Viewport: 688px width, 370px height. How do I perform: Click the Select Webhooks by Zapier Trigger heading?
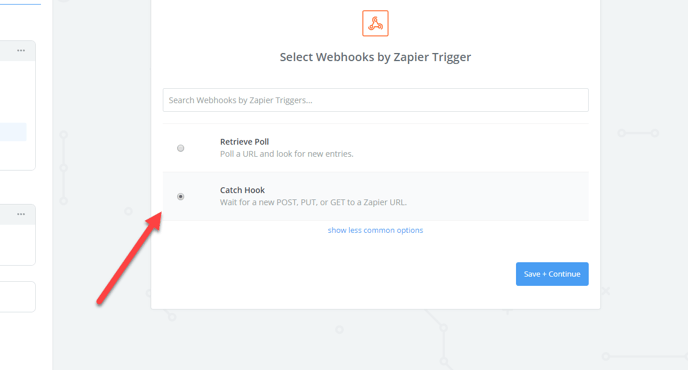click(x=375, y=57)
